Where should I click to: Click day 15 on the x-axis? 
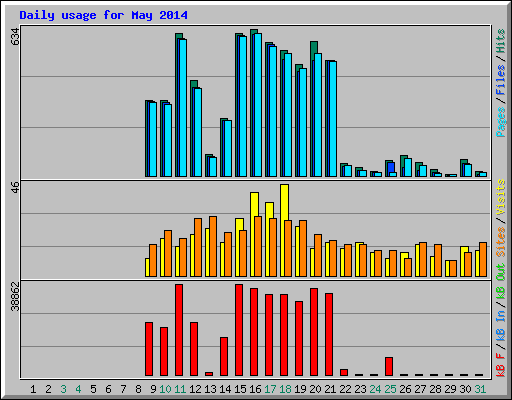240,389
